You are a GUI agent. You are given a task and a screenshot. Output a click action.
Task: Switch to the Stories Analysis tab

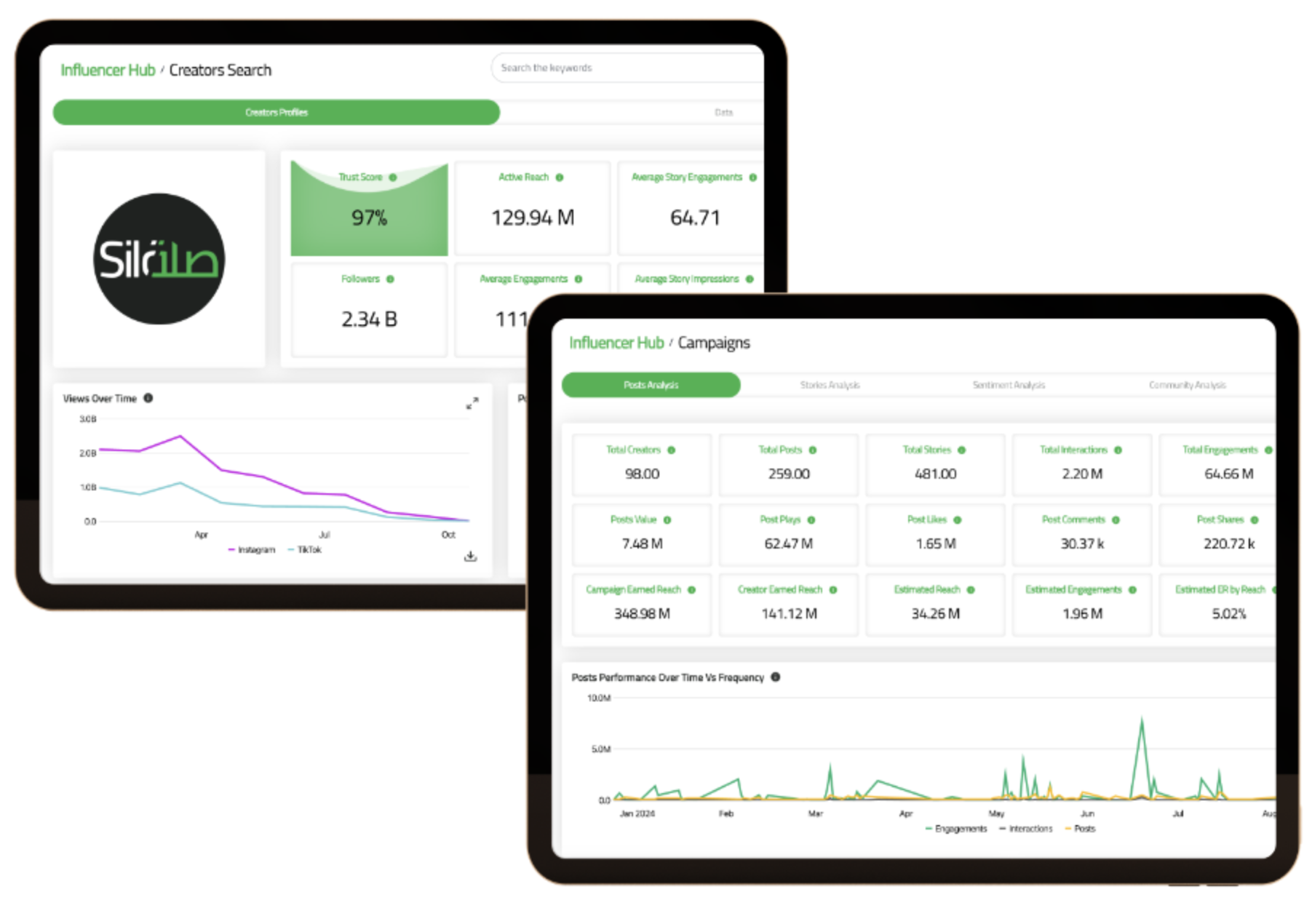(830, 385)
